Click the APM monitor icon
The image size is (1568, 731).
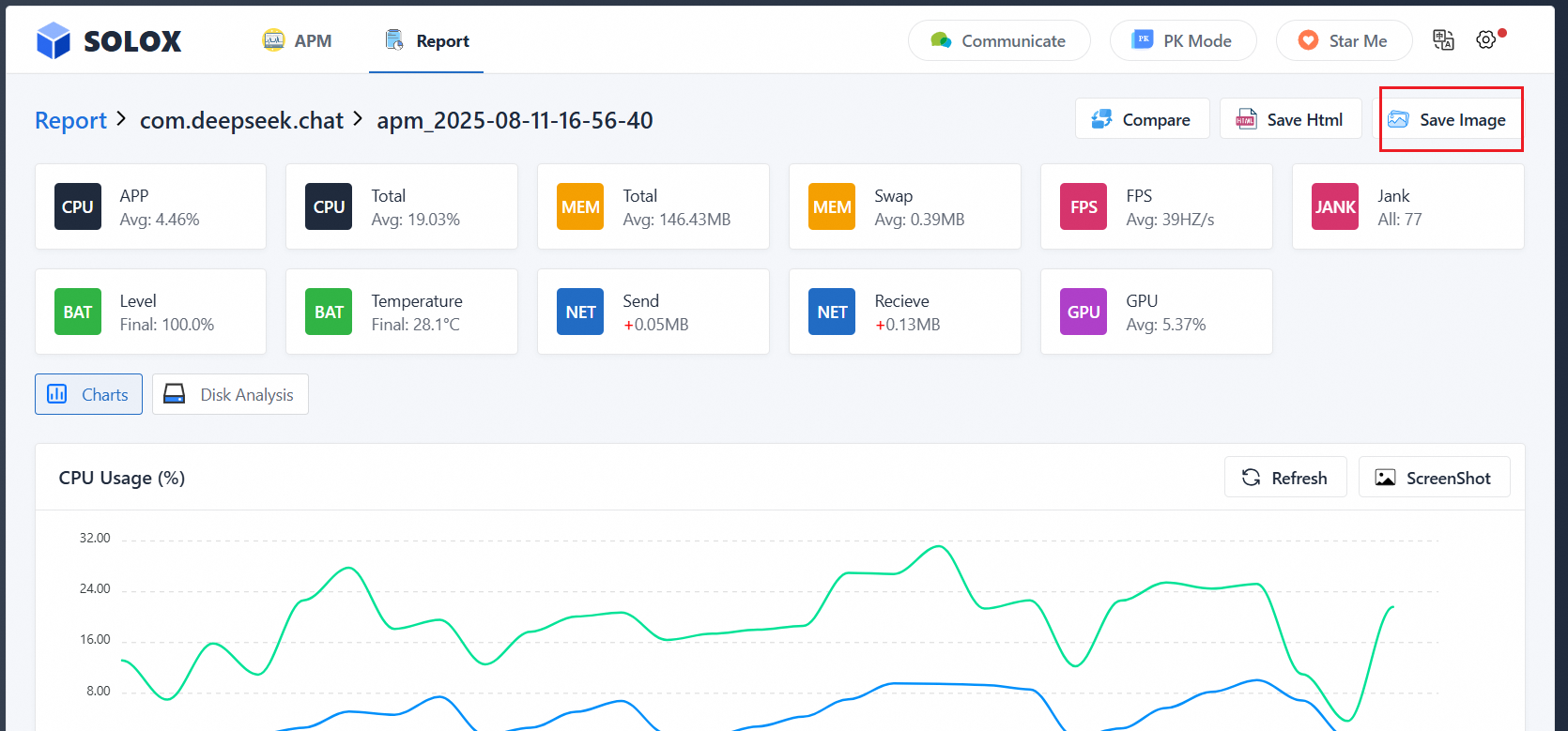[x=273, y=40]
